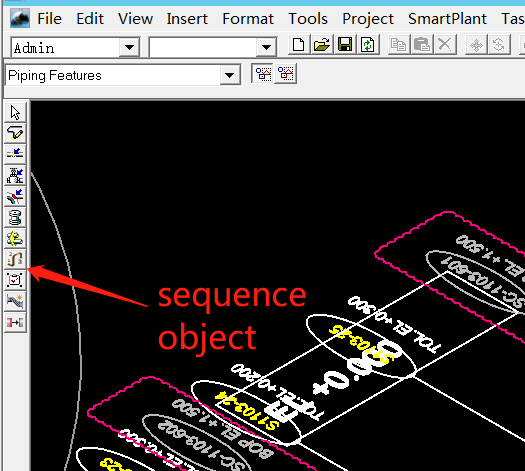The image size is (525, 471).
Task: Select the Insert Split tool
Action: click(x=15, y=154)
